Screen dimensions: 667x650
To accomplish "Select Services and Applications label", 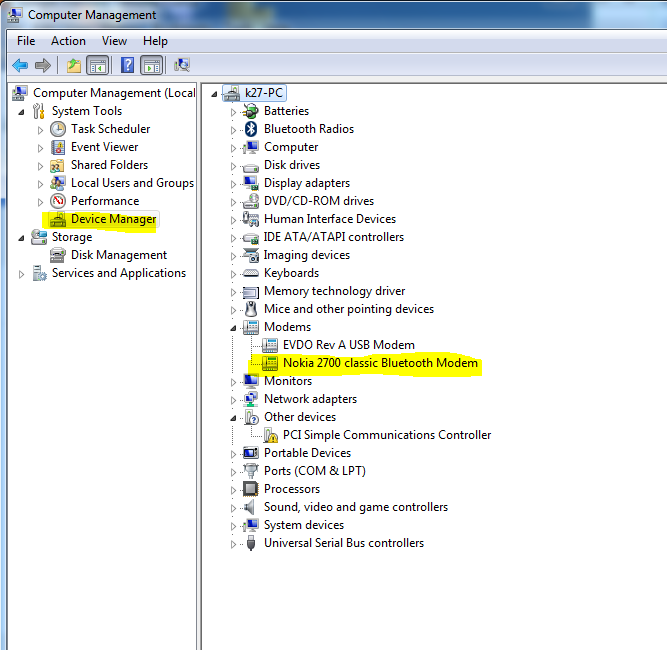I will click(x=119, y=273).
